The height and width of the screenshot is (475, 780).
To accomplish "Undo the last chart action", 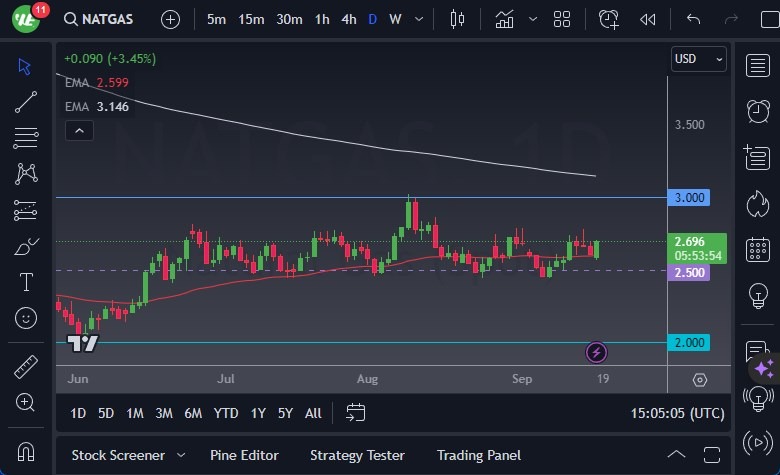I will (693, 19).
